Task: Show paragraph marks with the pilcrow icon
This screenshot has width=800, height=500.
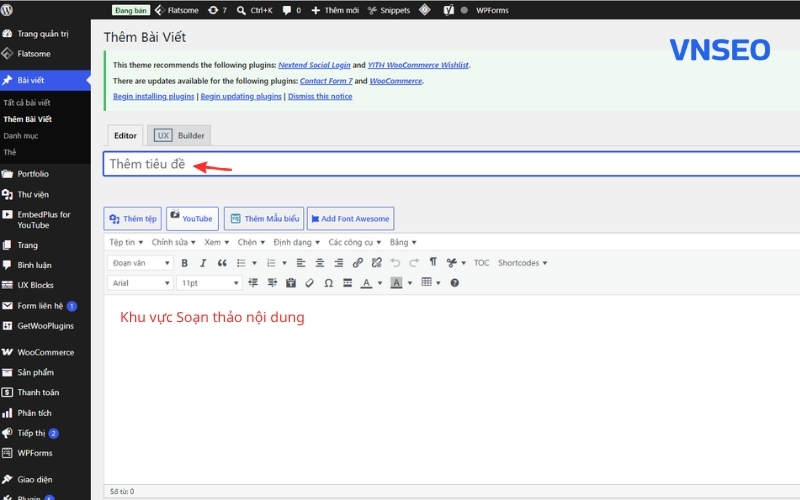Action: pyautogui.click(x=433, y=262)
